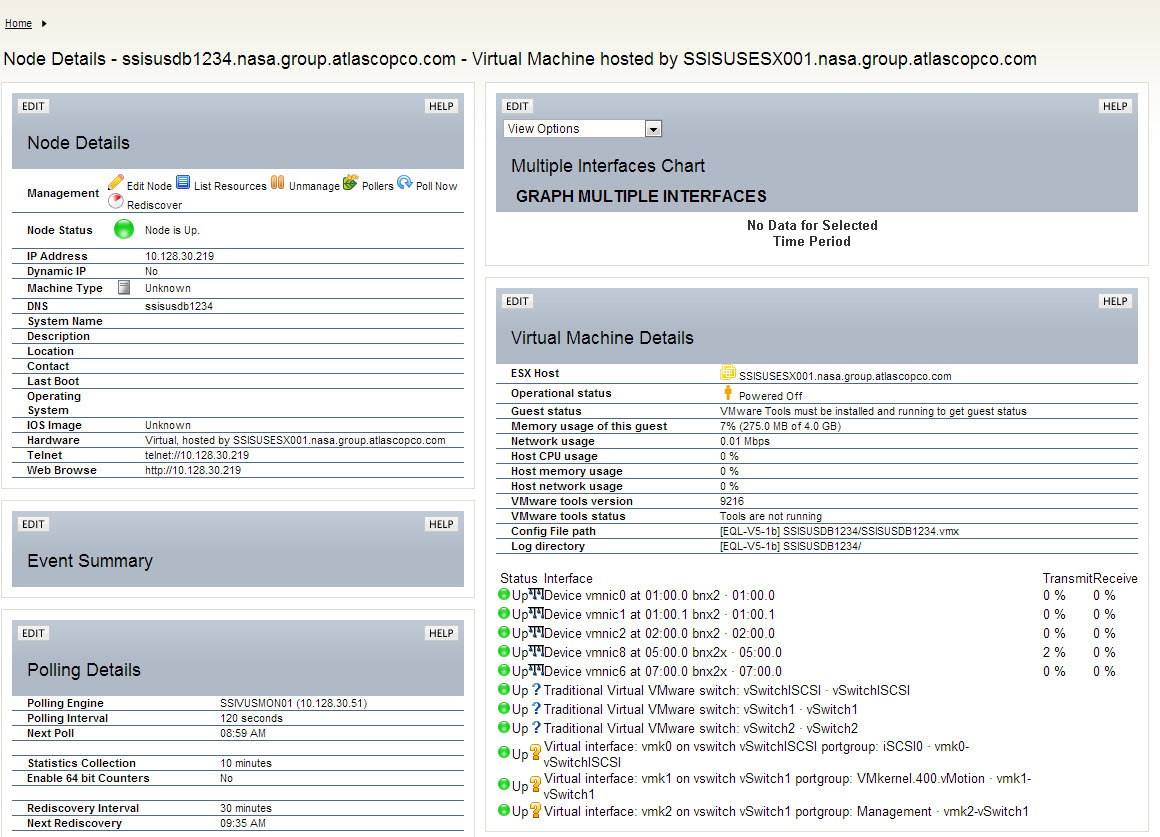Open SSISUSESX001 ESX Host link
Viewport: 1160px width, 837px height.
pos(845,376)
